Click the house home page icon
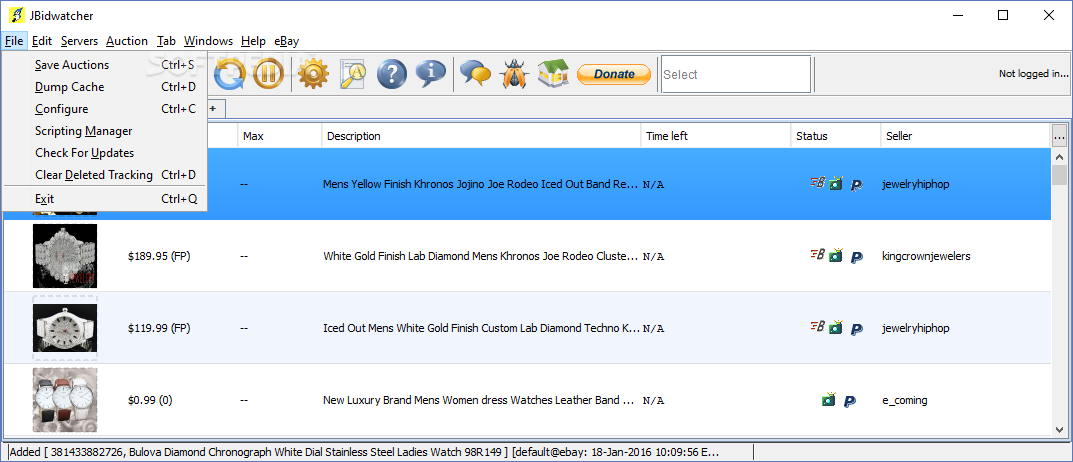 coord(553,73)
